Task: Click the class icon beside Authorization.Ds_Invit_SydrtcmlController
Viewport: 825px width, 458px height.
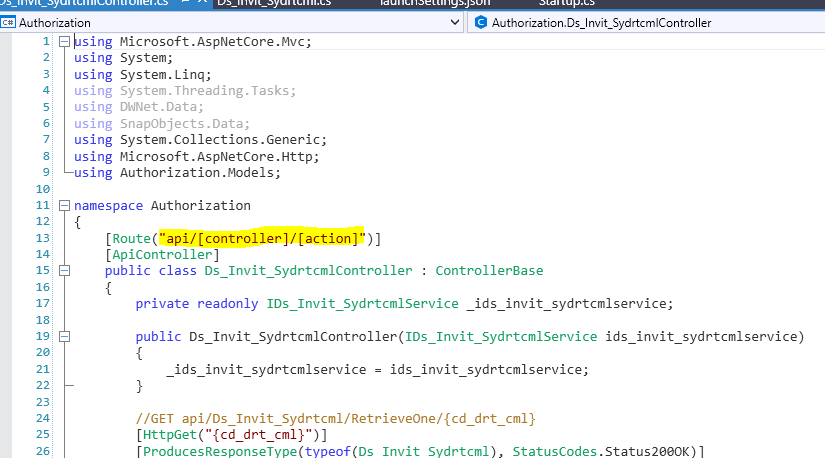Action: [481, 22]
